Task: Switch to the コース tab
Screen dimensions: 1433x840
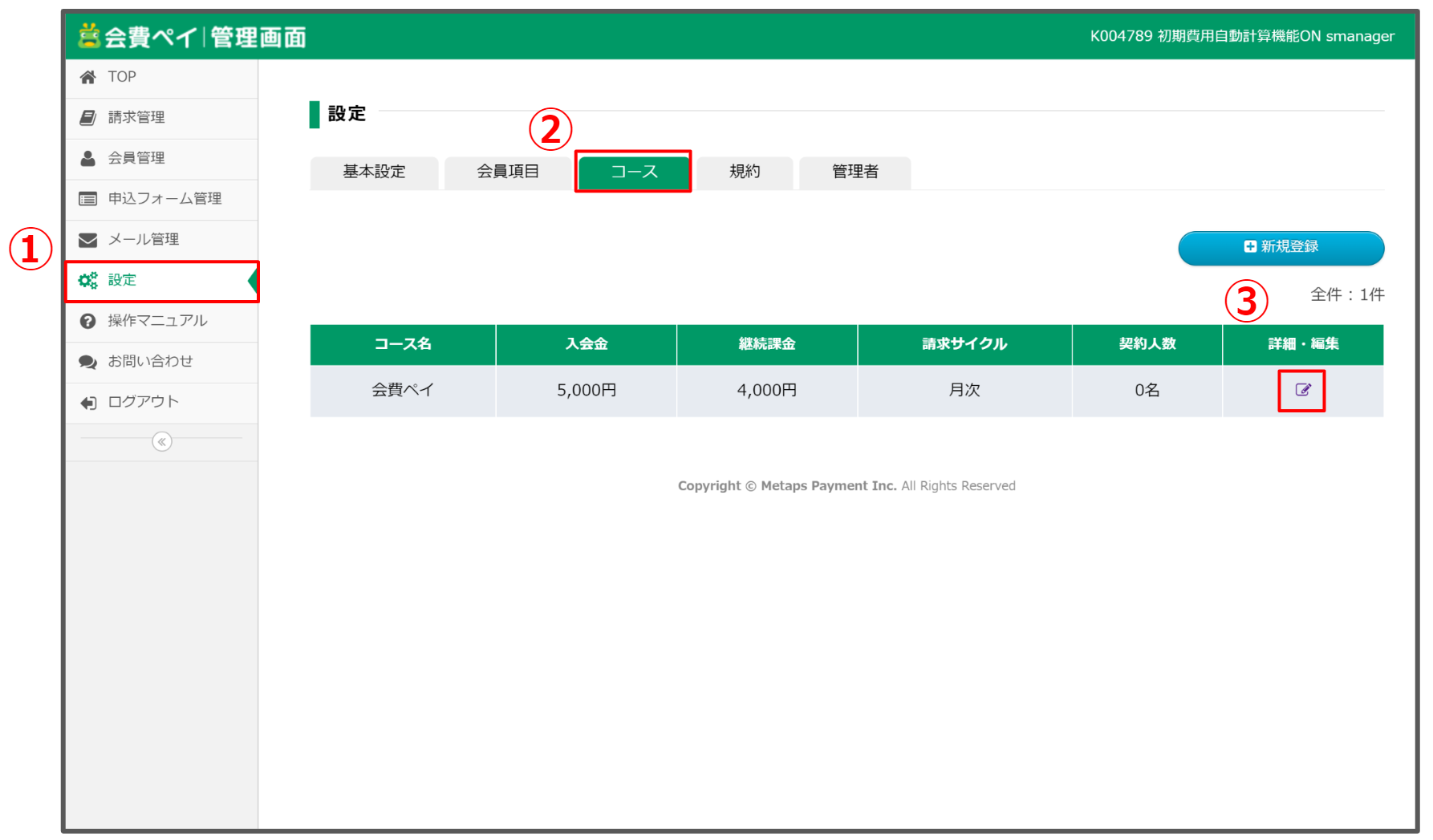Action: (633, 172)
